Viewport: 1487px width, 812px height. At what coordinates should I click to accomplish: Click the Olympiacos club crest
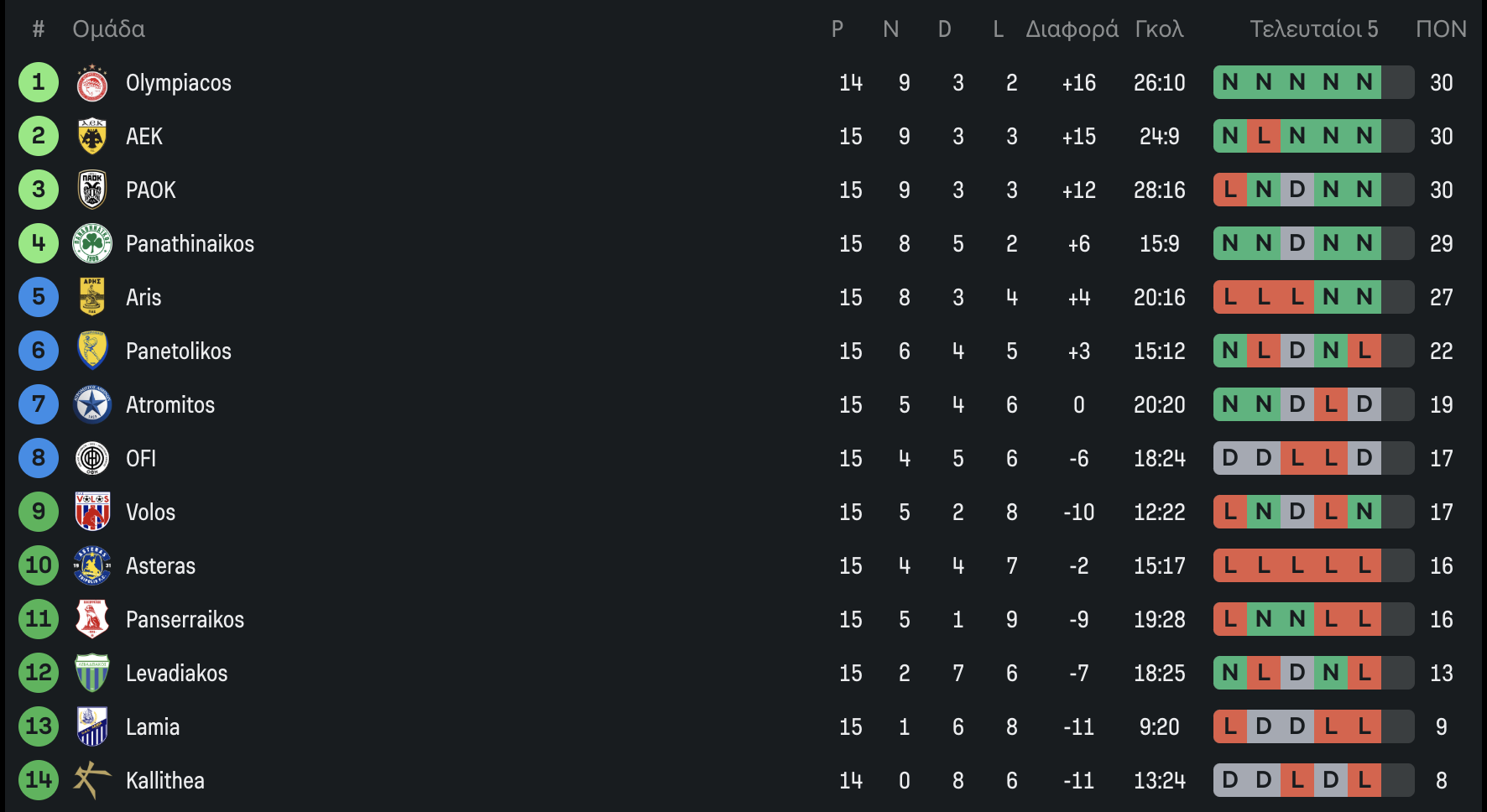(x=92, y=83)
